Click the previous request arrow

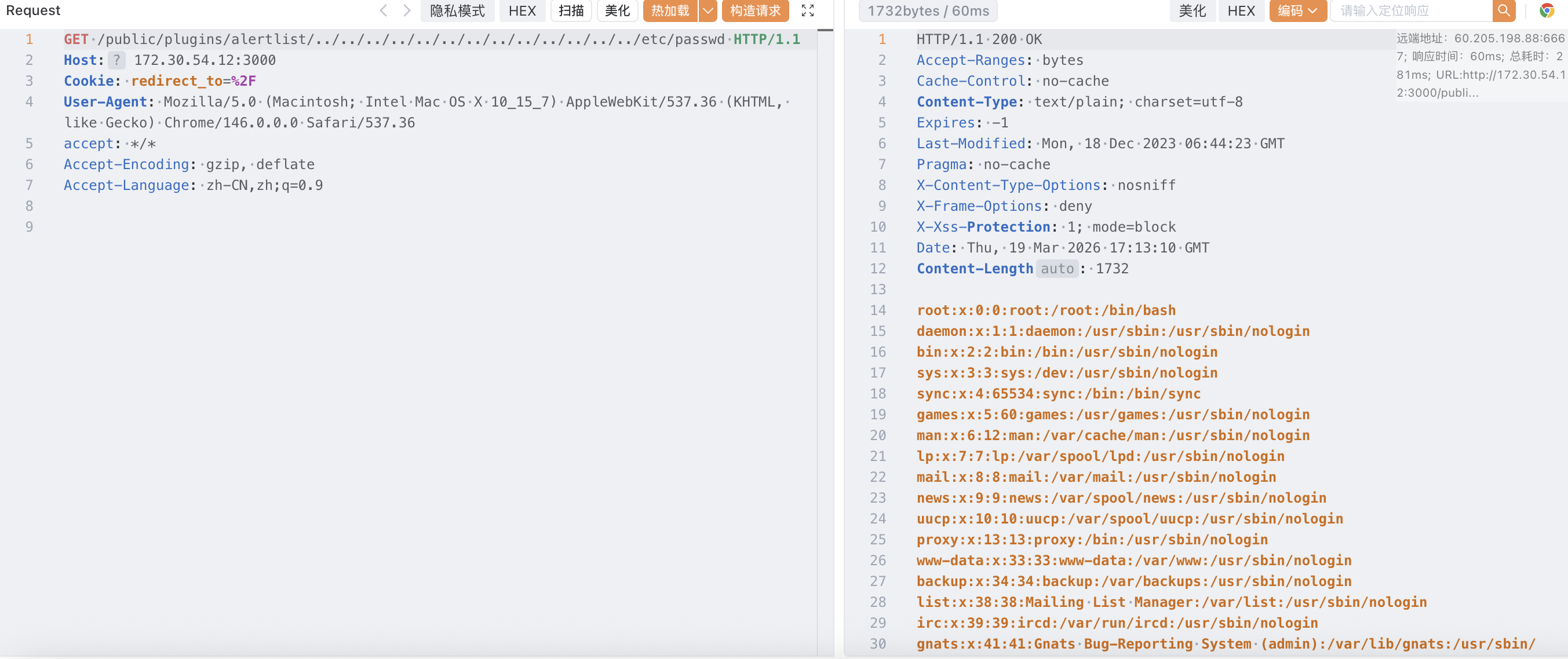[x=384, y=10]
